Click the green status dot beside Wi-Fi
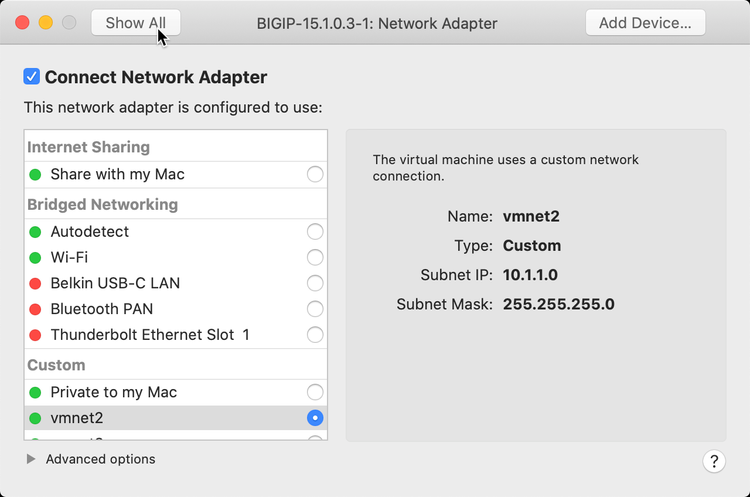This screenshot has width=750, height=497. pos(36,258)
